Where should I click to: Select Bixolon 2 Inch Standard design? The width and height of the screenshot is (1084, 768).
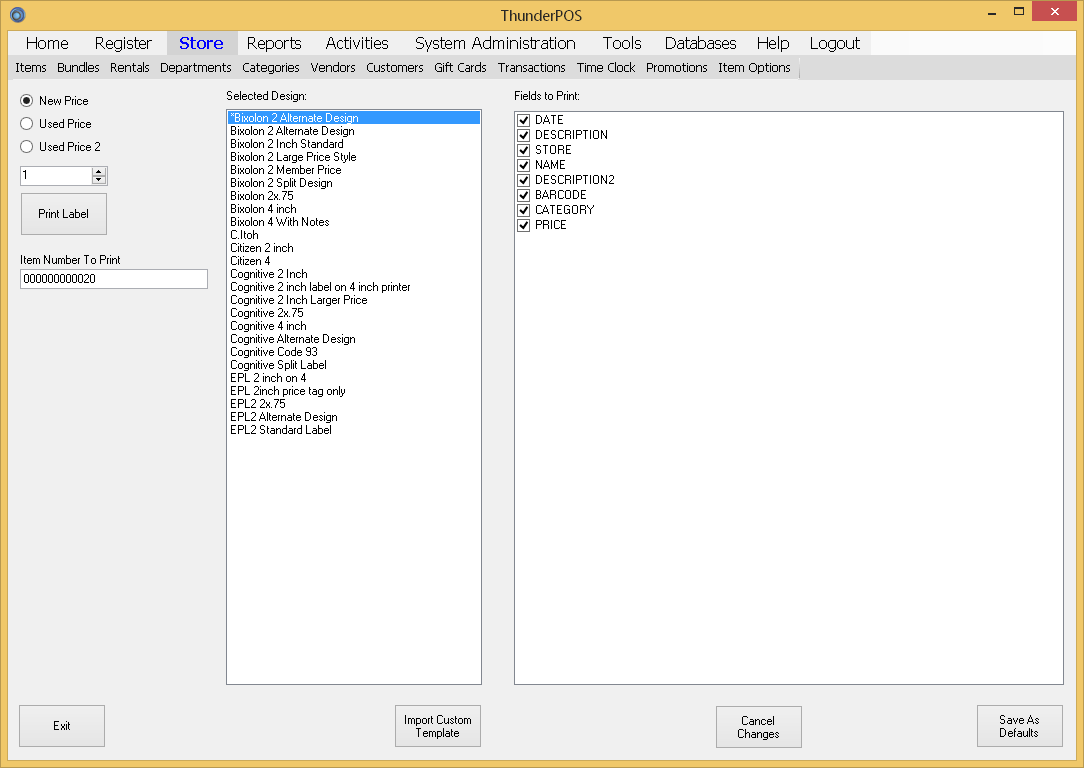[x=354, y=144]
